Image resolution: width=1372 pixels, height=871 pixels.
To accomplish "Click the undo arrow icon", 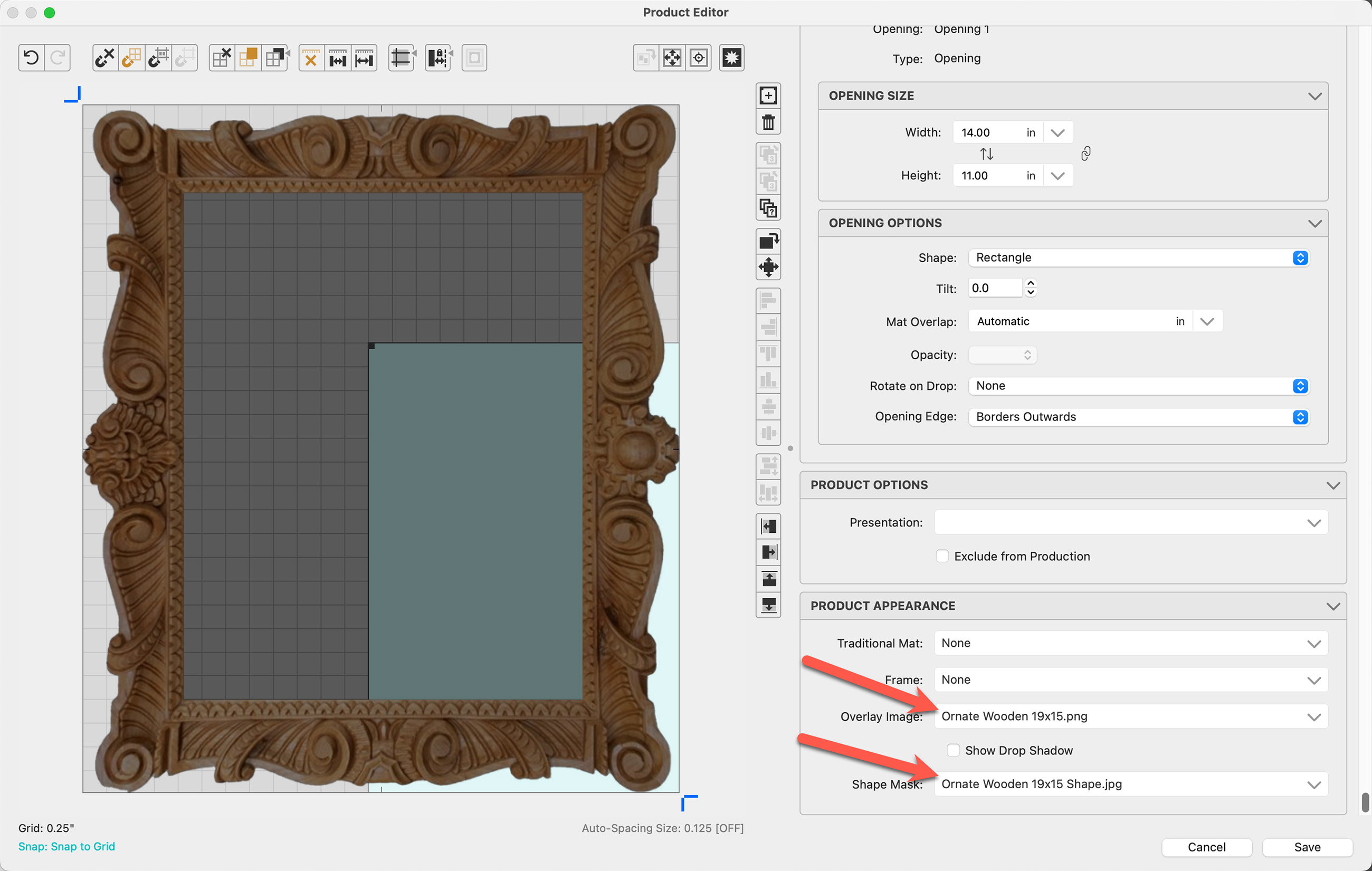I will point(31,58).
